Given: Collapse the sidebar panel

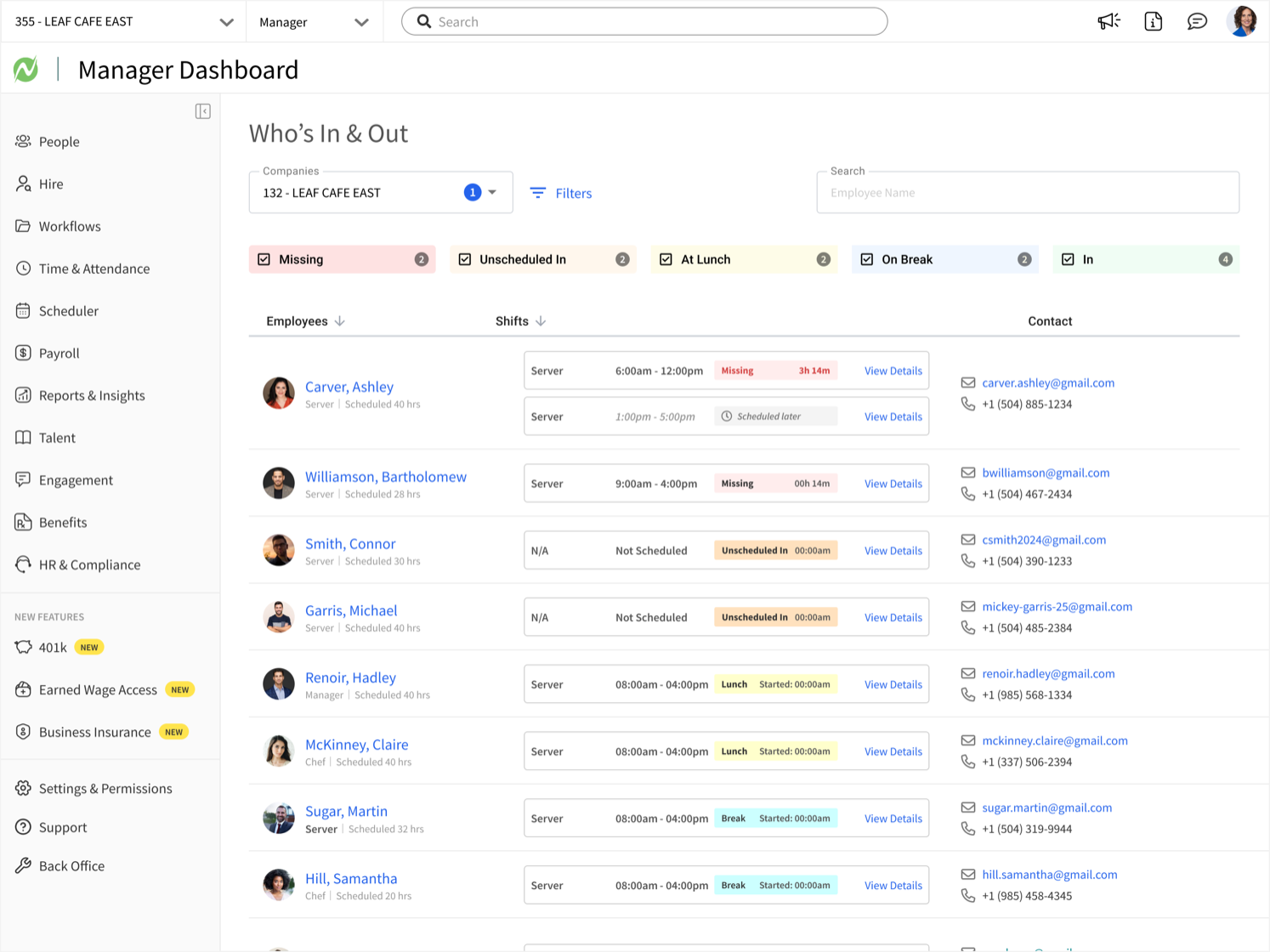Looking at the screenshot, I should click(x=202, y=111).
